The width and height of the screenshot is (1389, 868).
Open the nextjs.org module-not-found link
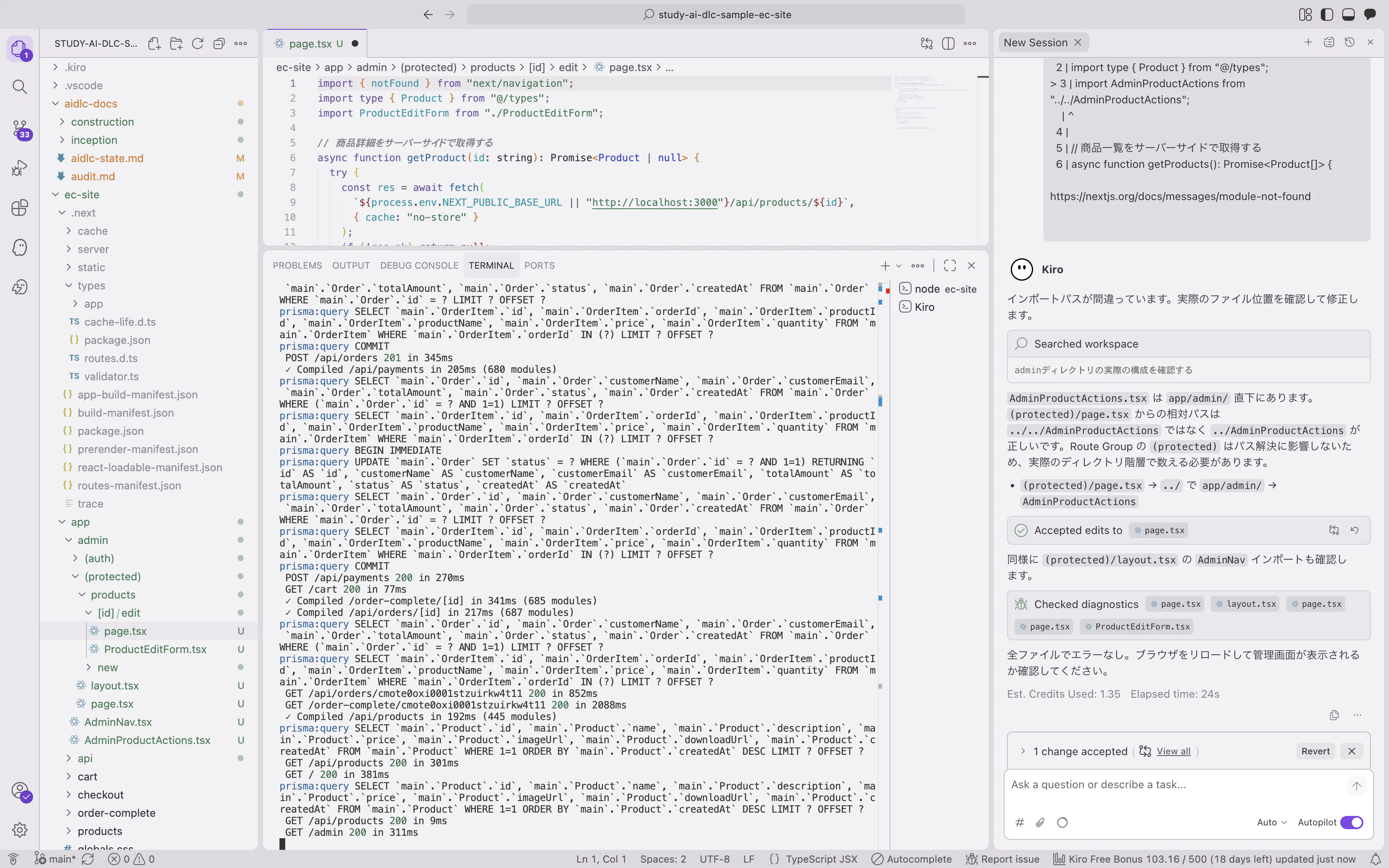coord(1180,196)
